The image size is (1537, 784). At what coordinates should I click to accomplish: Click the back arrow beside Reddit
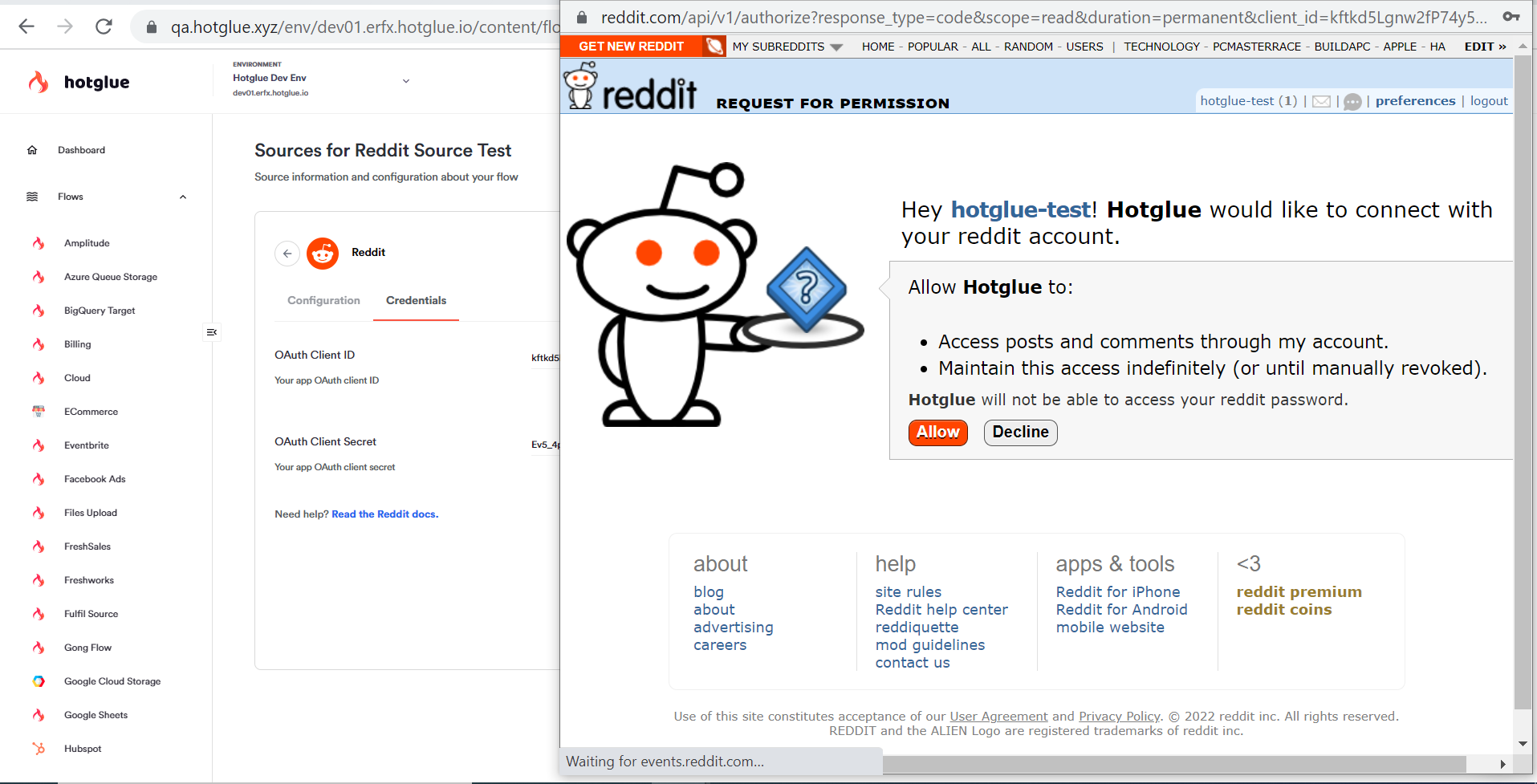[x=287, y=253]
